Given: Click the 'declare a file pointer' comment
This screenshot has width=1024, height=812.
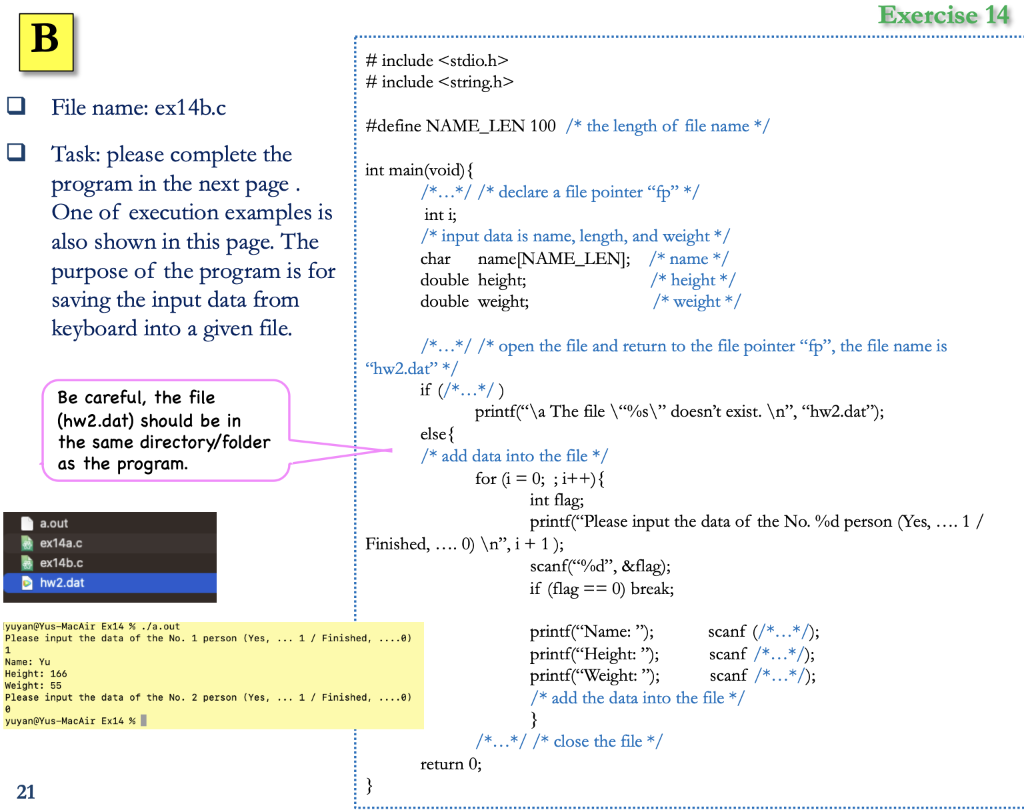Looking at the screenshot, I should tap(588, 192).
